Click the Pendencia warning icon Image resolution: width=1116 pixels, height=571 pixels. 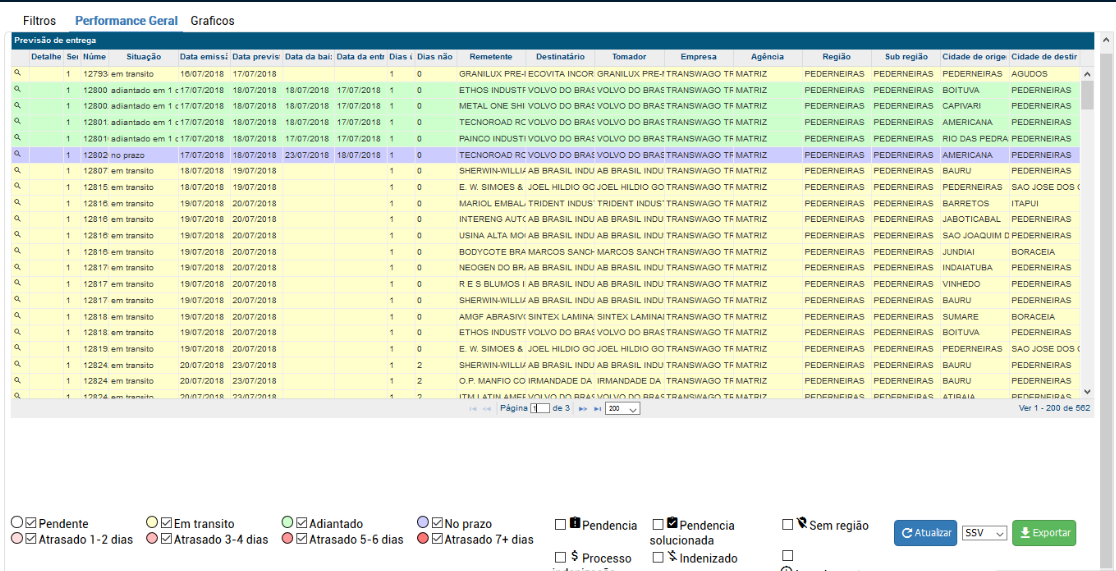click(575, 523)
